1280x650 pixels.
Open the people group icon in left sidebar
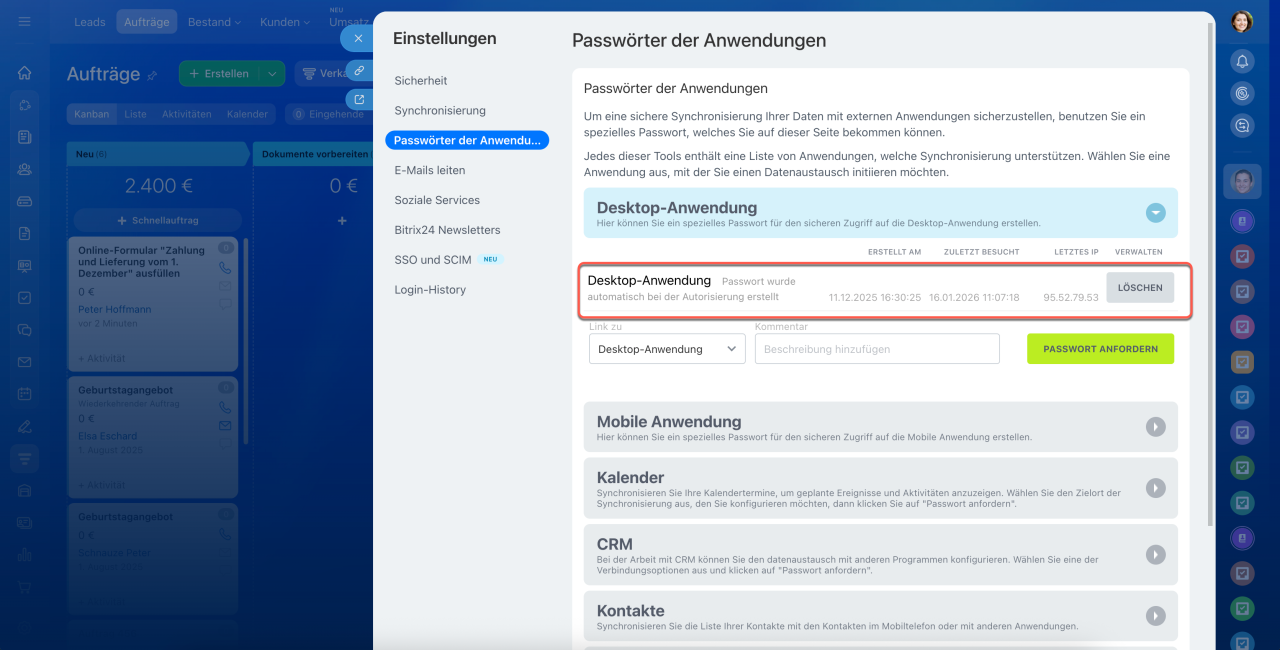25,168
